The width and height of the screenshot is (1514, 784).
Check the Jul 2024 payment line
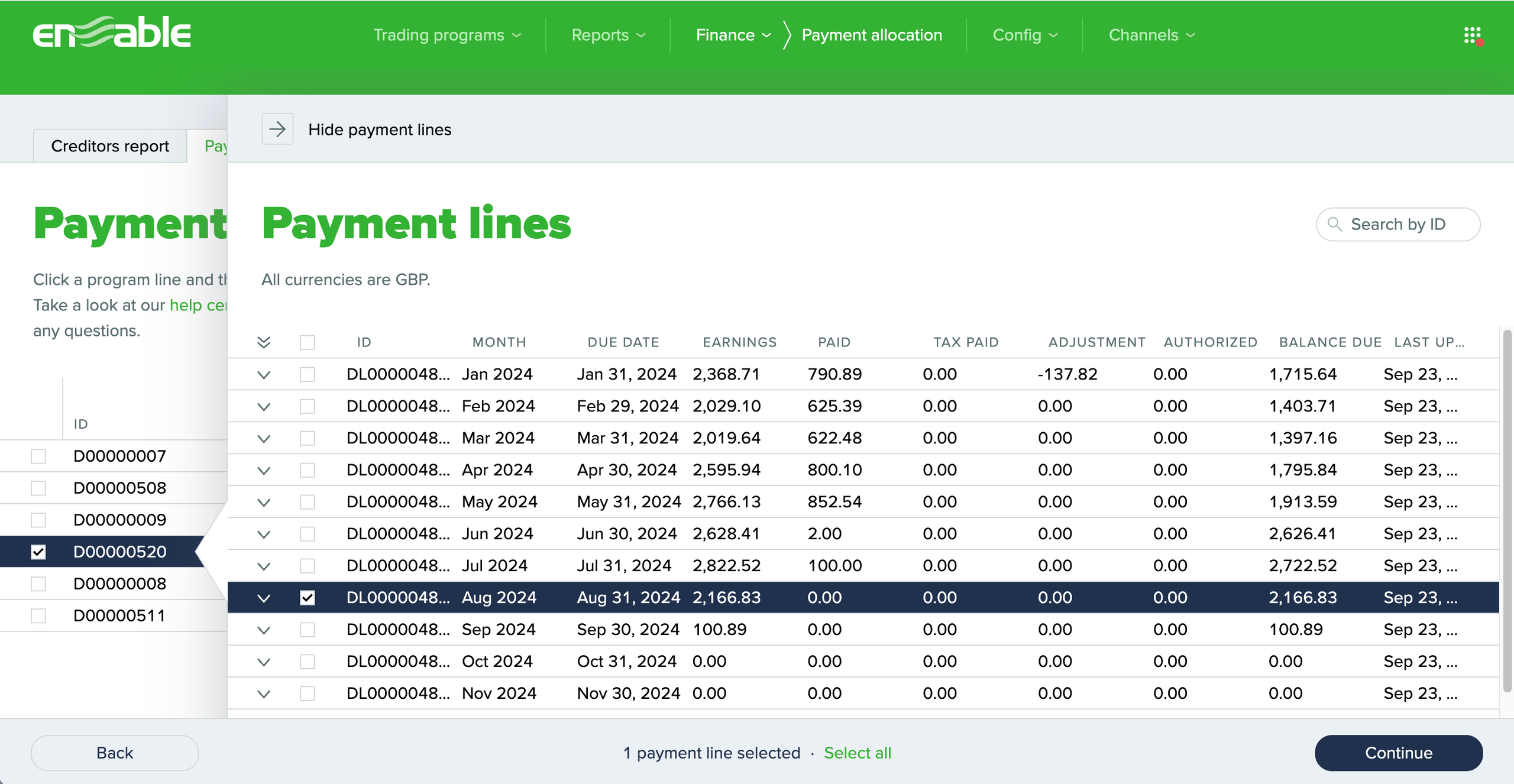(308, 566)
